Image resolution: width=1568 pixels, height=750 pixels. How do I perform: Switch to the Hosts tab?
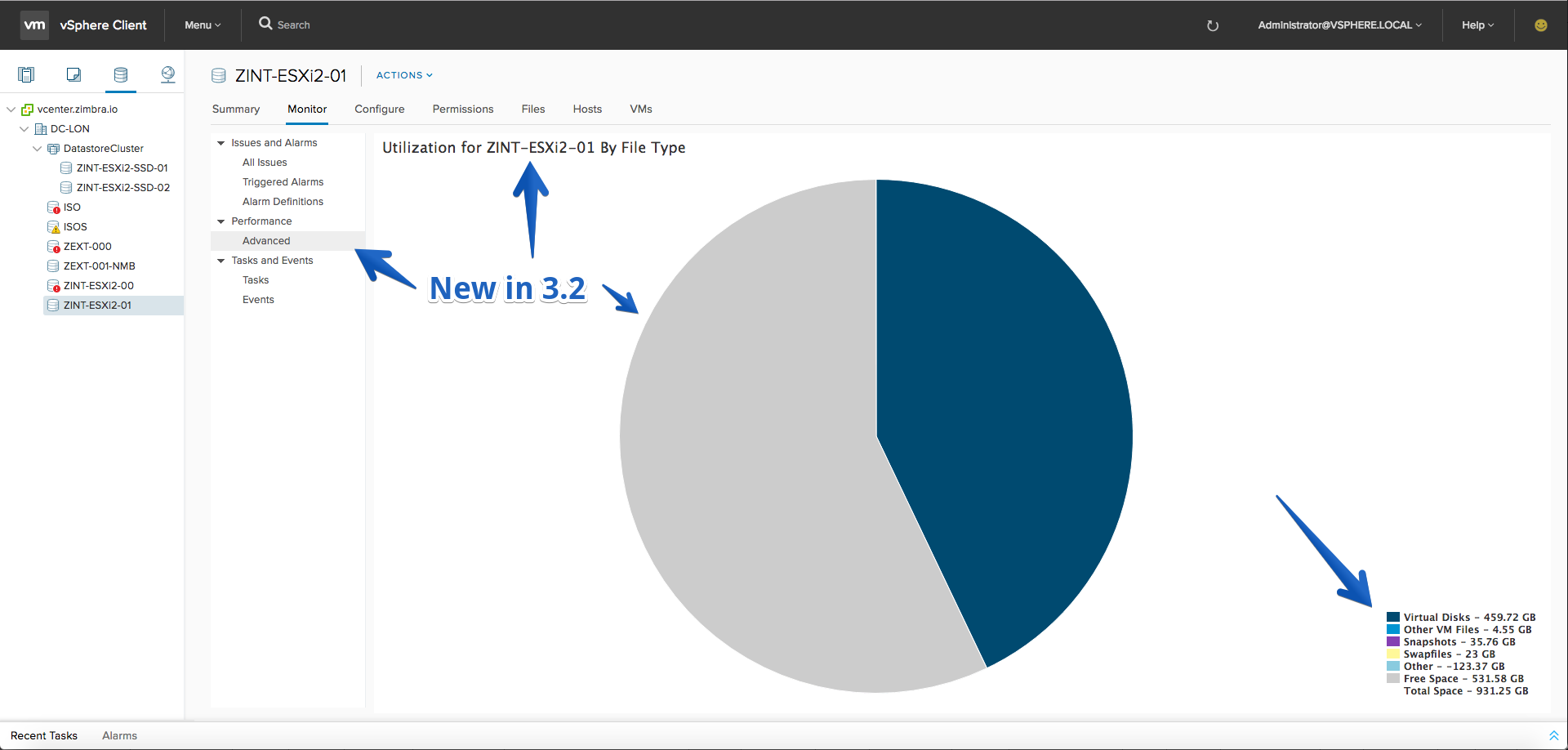pos(587,109)
